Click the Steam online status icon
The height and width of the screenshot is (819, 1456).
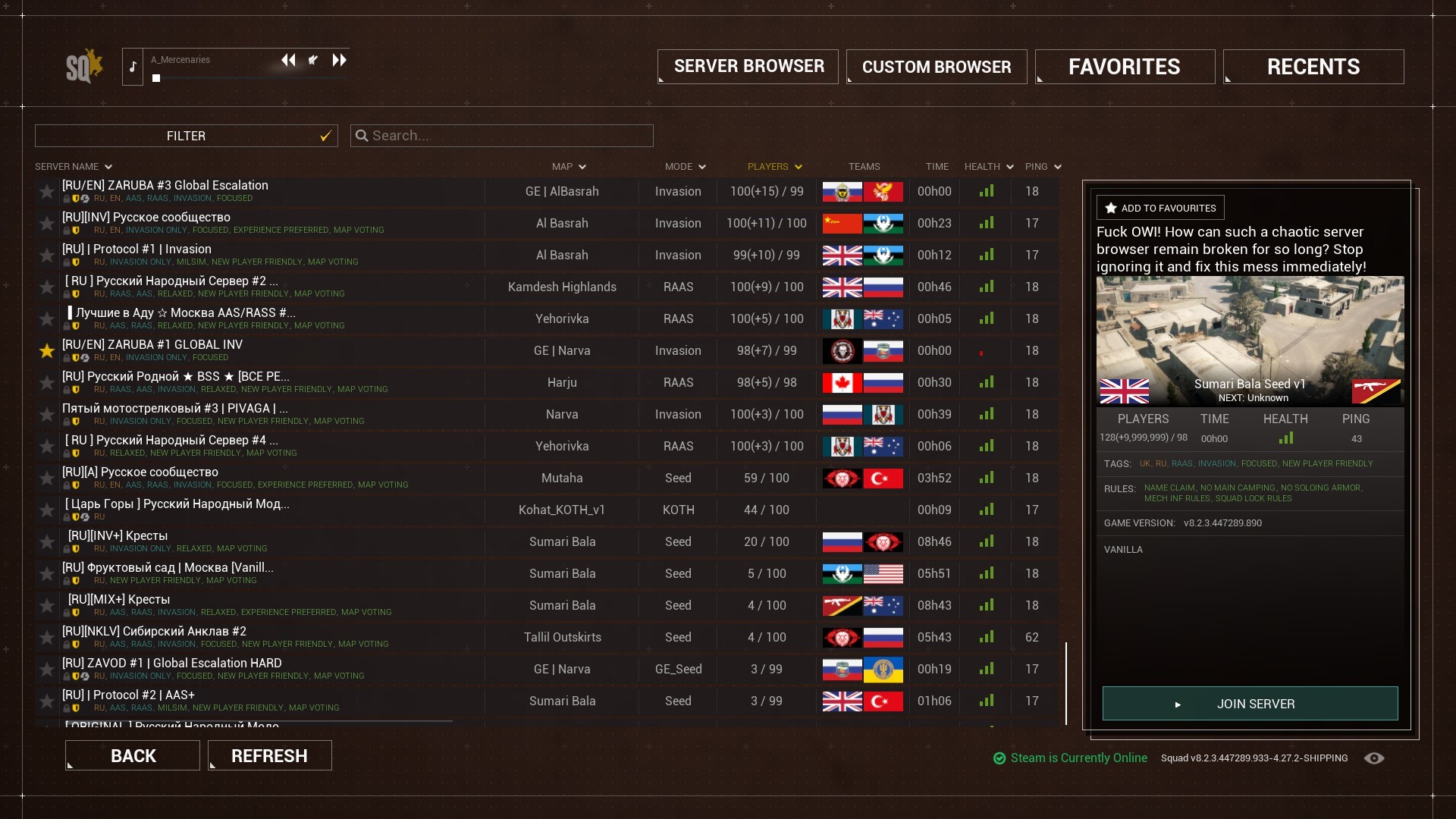point(999,758)
